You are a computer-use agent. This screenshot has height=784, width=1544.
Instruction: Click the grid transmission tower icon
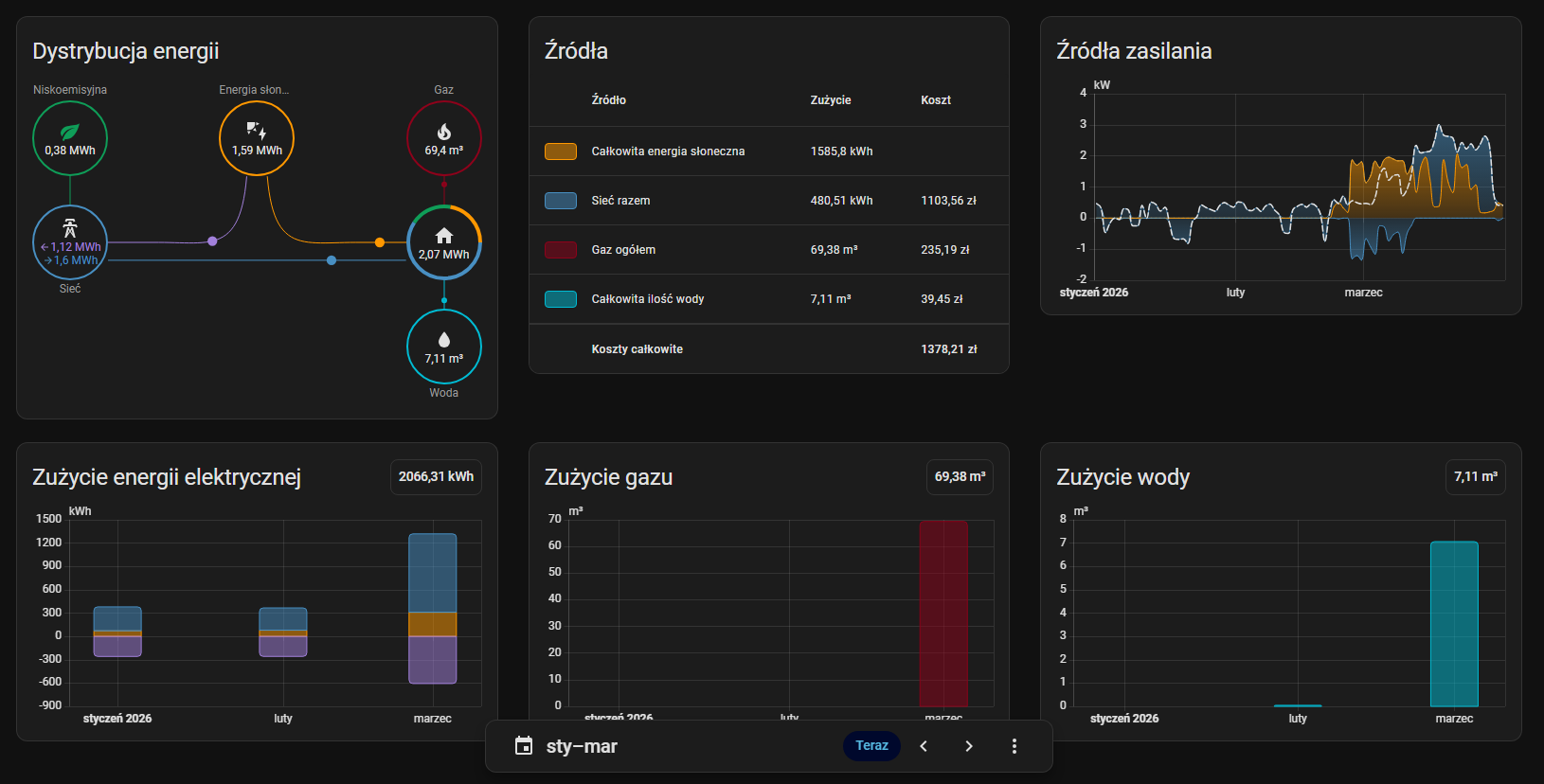click(70, 228)
